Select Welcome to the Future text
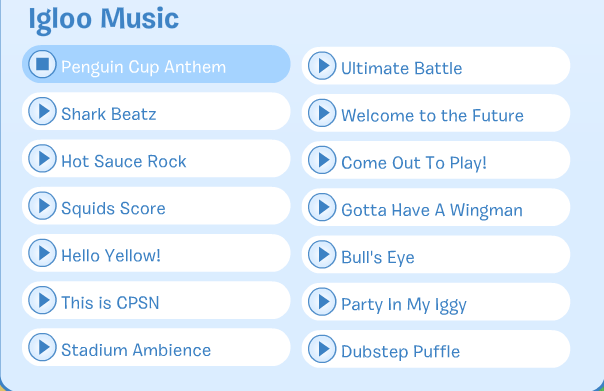The image size is (604, 391). 432,116
